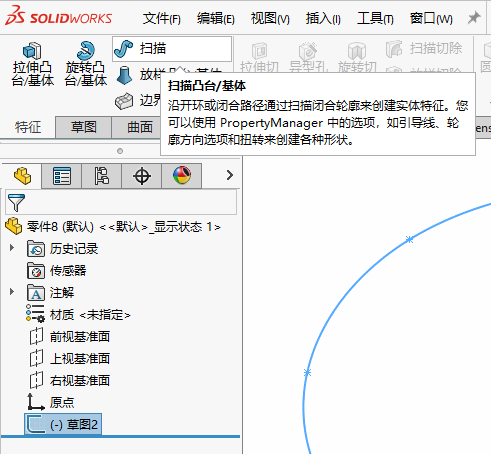This screenshot has width=491, height=454.
Task: Select the 上视基准面 plane
Action: click(80, 359)
